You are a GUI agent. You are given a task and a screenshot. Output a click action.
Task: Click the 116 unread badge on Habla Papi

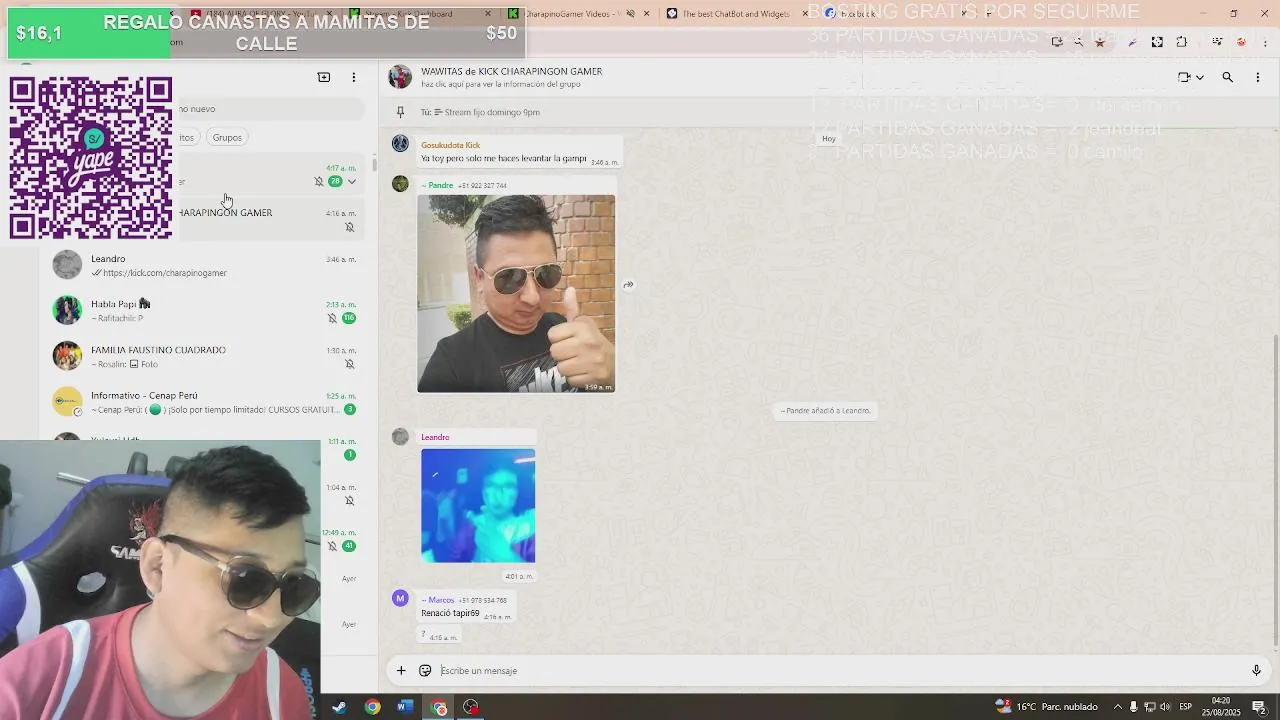click(349, 318)
